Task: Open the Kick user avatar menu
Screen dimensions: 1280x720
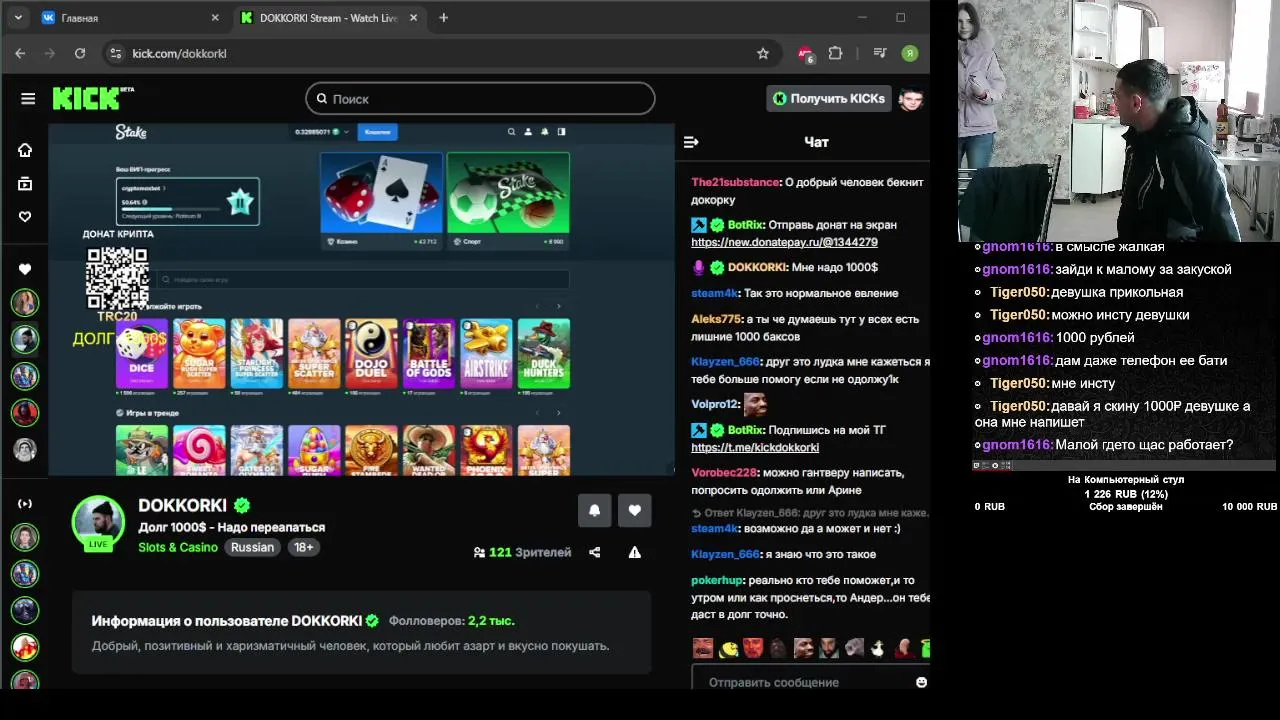Action: (x=910, y=98)
